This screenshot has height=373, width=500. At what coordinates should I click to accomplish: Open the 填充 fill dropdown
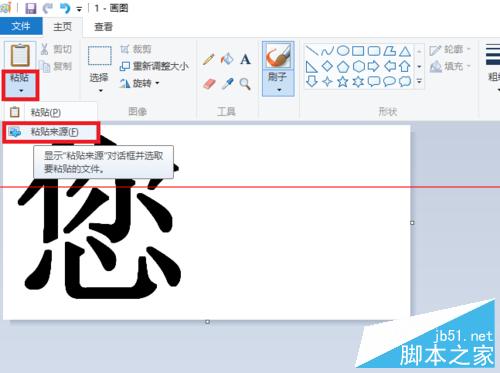click(450, 66)
